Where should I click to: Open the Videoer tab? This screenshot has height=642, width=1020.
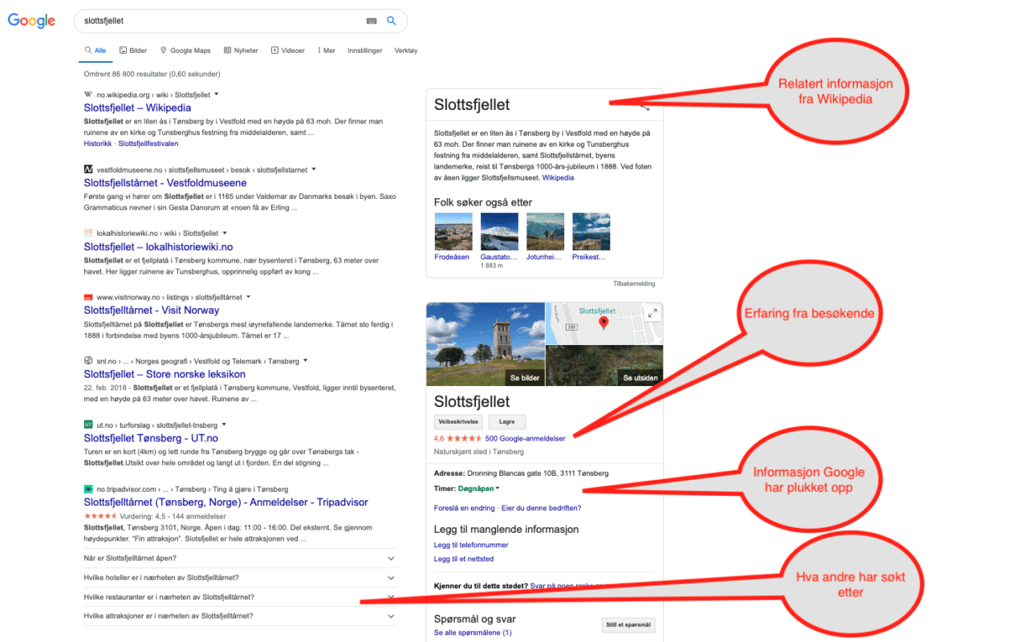[288, 50]
